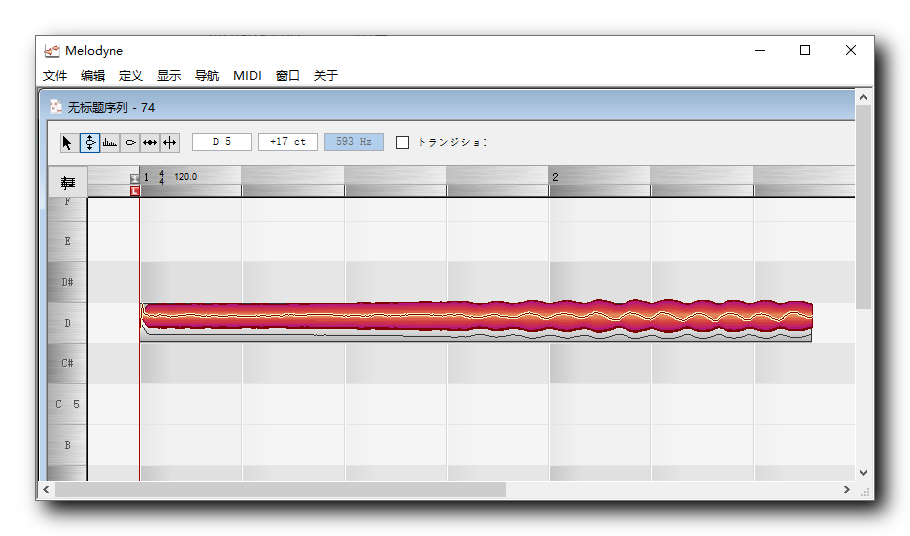Click the B key on pitch ruler
Image resolution: width=910 pixels, height=536 pixels.
(x=67, y=445)
